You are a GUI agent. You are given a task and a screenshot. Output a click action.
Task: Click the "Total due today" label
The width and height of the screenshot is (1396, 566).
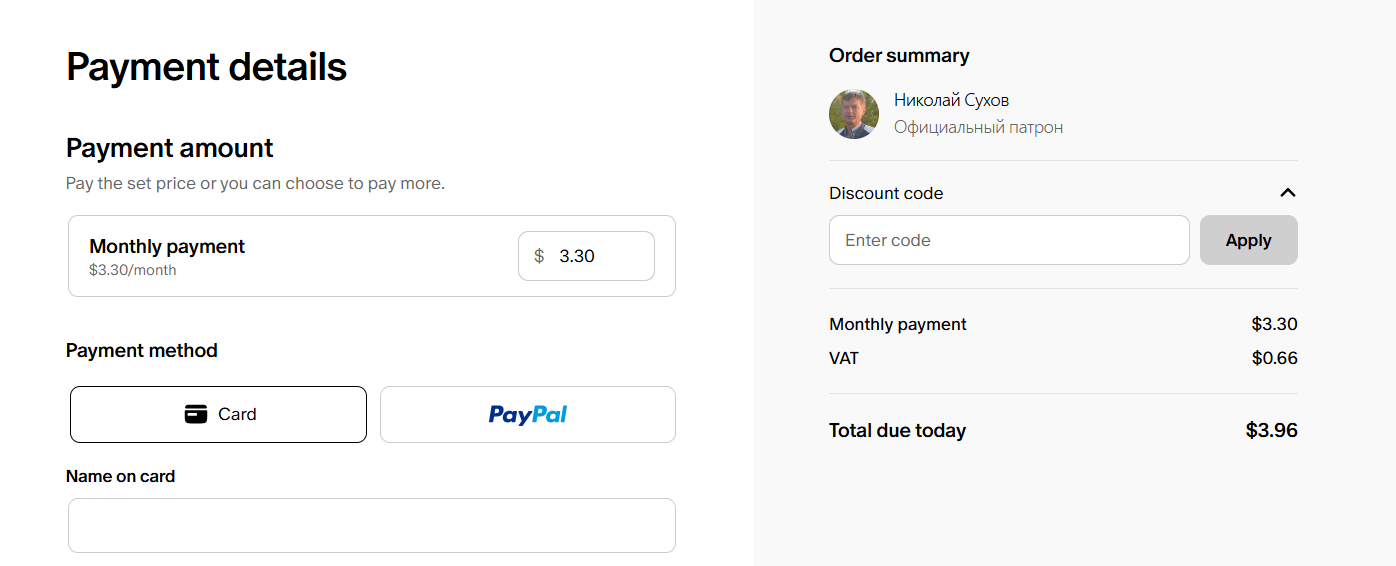pyautogui.click(x=897, y=431)
